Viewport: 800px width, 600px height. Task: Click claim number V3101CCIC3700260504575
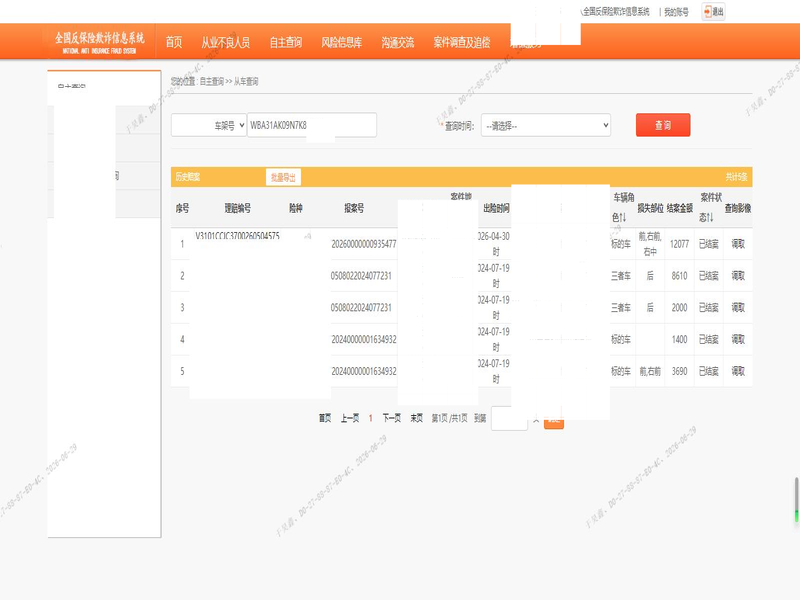tap(237, 236)
